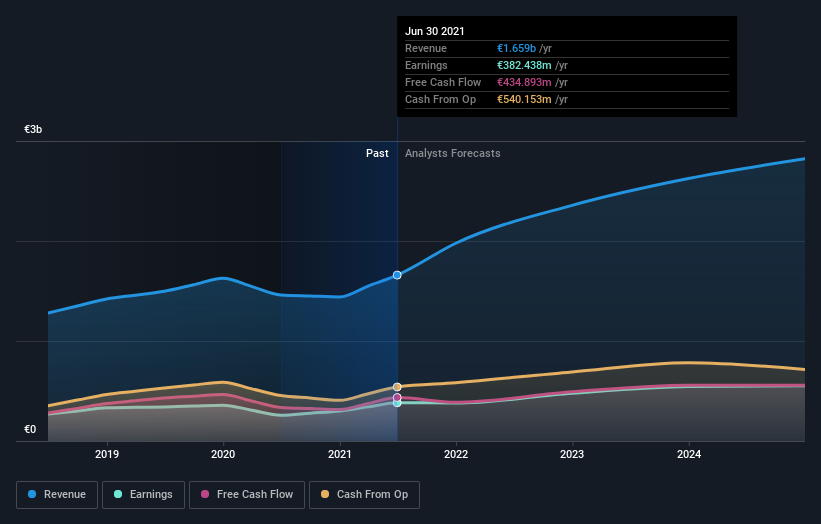Click the €382.438m earnings value

tap(524, 65)
